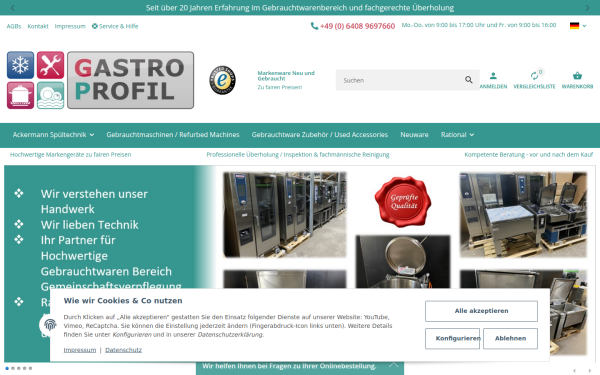This screenshot has width=600, height=375.
Task: Expand the online order help bar
Action: (300, 366)
